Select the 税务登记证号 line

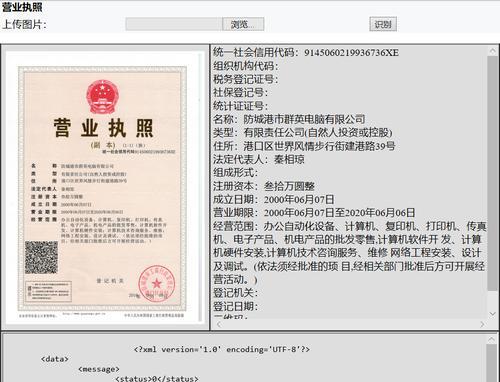(246, 79)
